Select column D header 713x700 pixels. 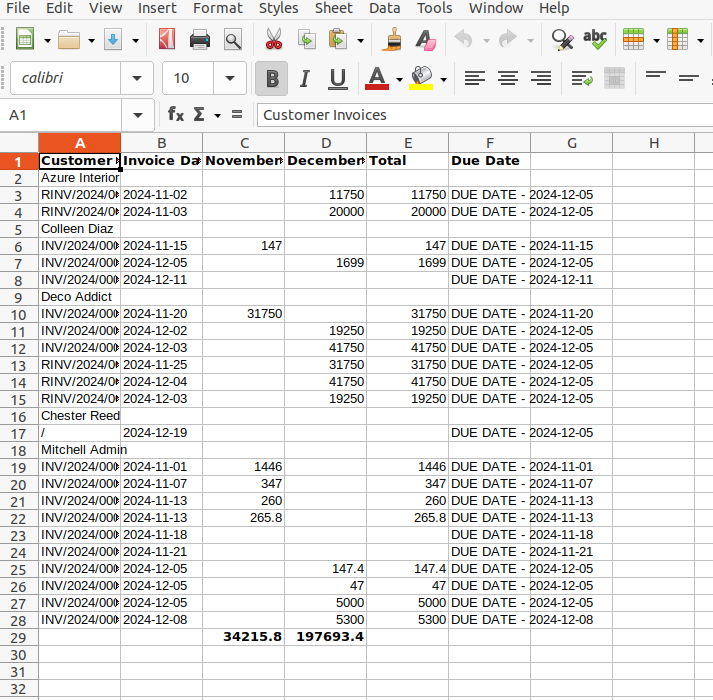[x=325, y=143]
